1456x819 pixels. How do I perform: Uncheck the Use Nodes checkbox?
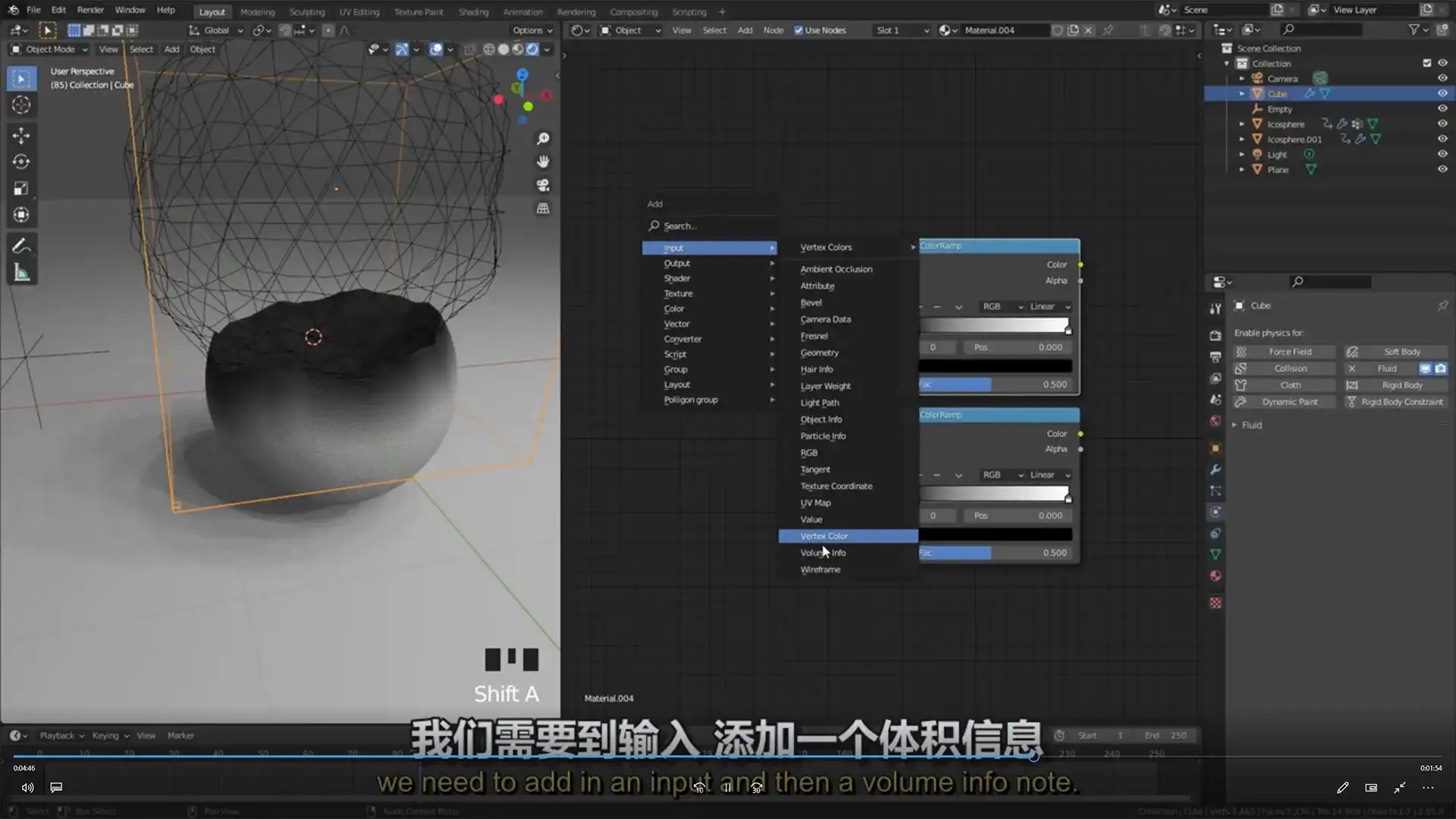(799, 30)
